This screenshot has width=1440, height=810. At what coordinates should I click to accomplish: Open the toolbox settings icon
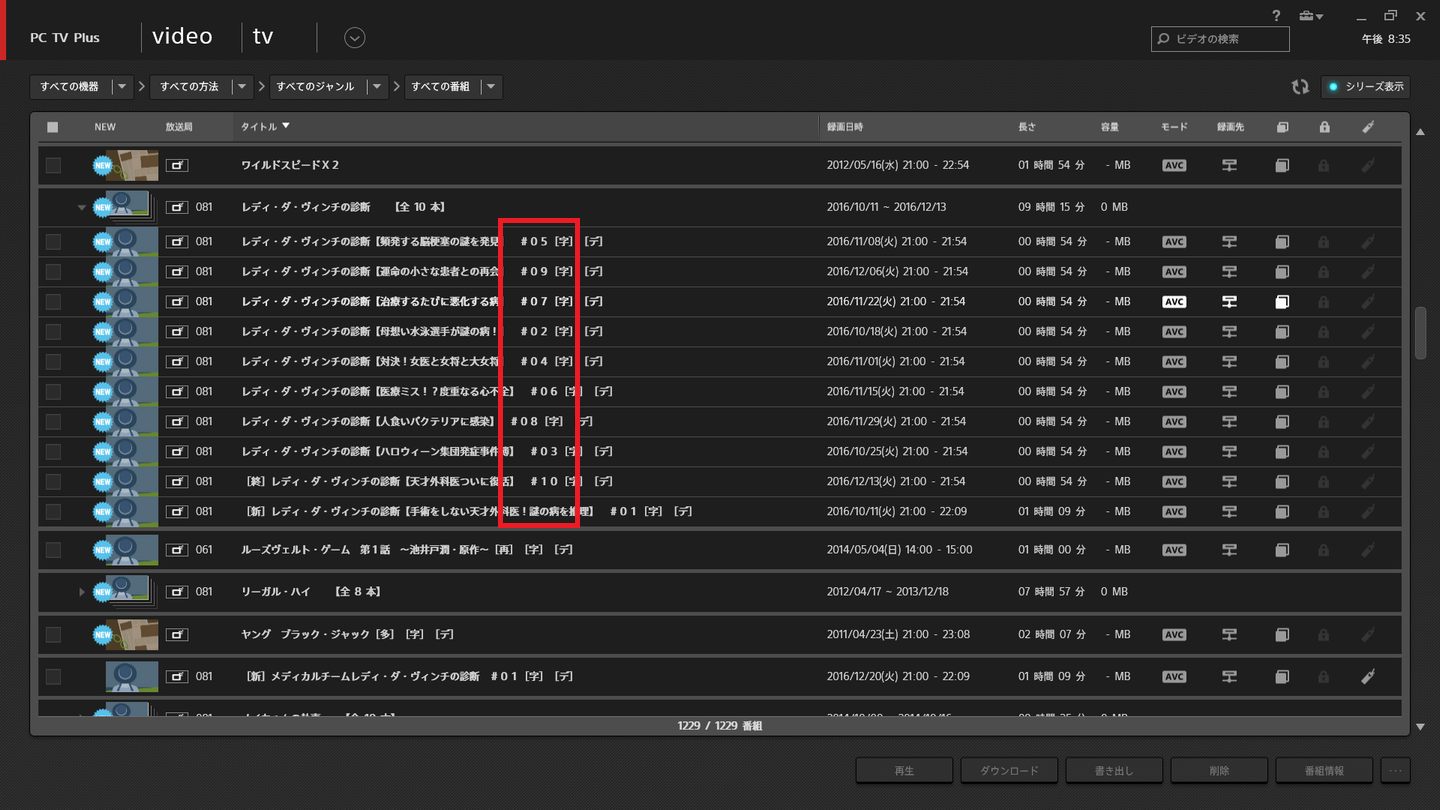pyautogui.click(x=1309, y=16)
